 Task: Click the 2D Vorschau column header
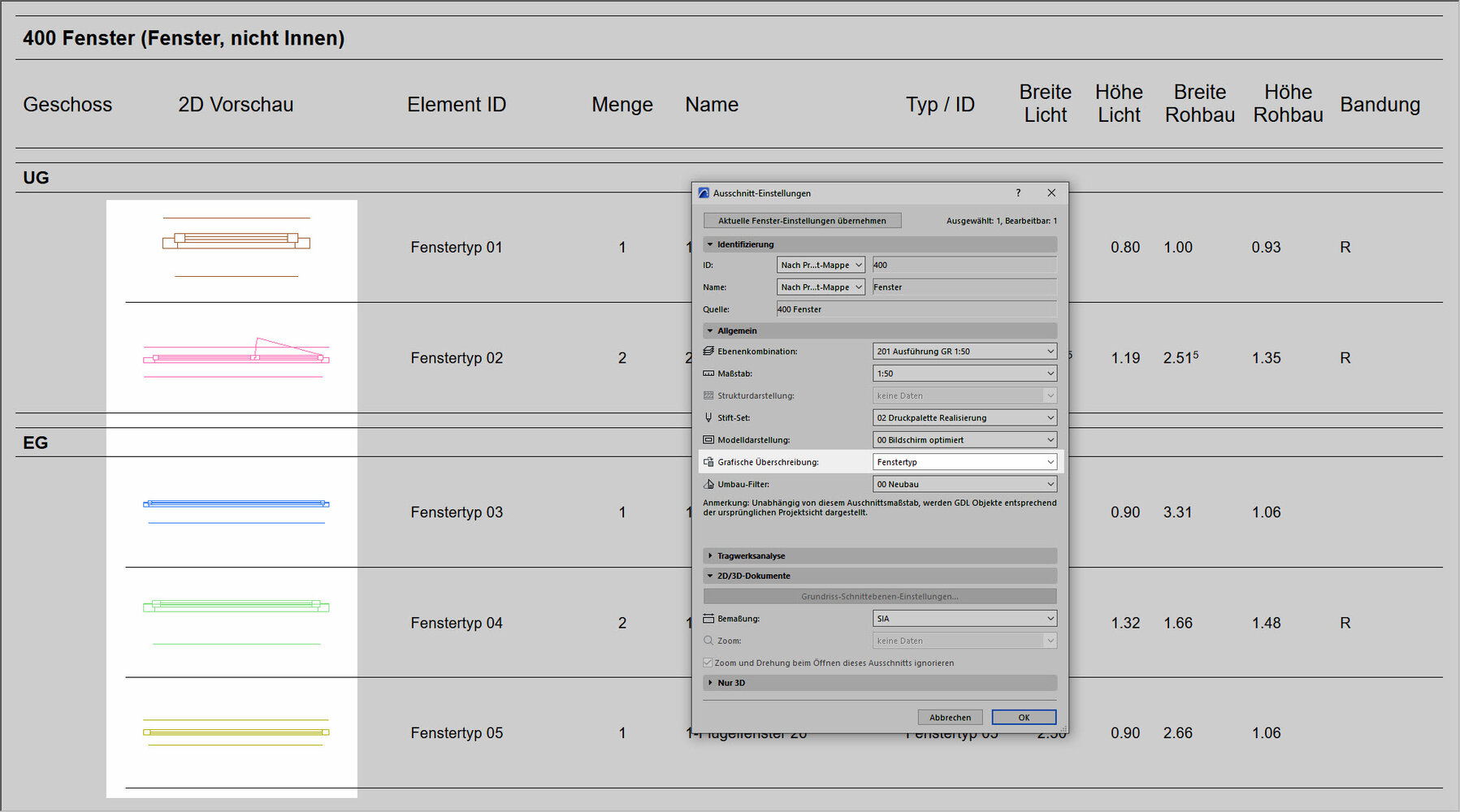pos(236,105)
